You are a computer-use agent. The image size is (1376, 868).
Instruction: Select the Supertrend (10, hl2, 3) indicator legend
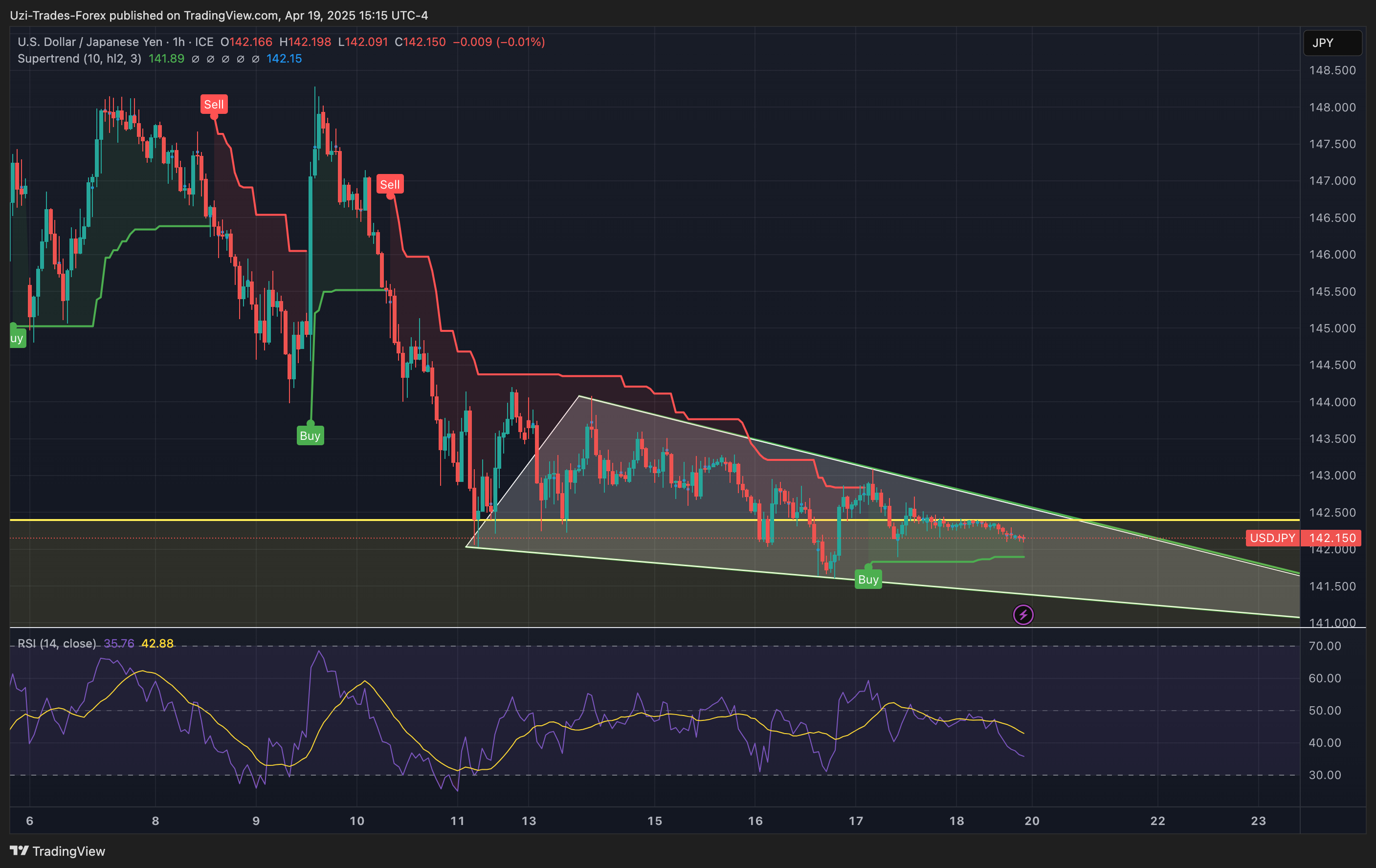coord(79,59)
